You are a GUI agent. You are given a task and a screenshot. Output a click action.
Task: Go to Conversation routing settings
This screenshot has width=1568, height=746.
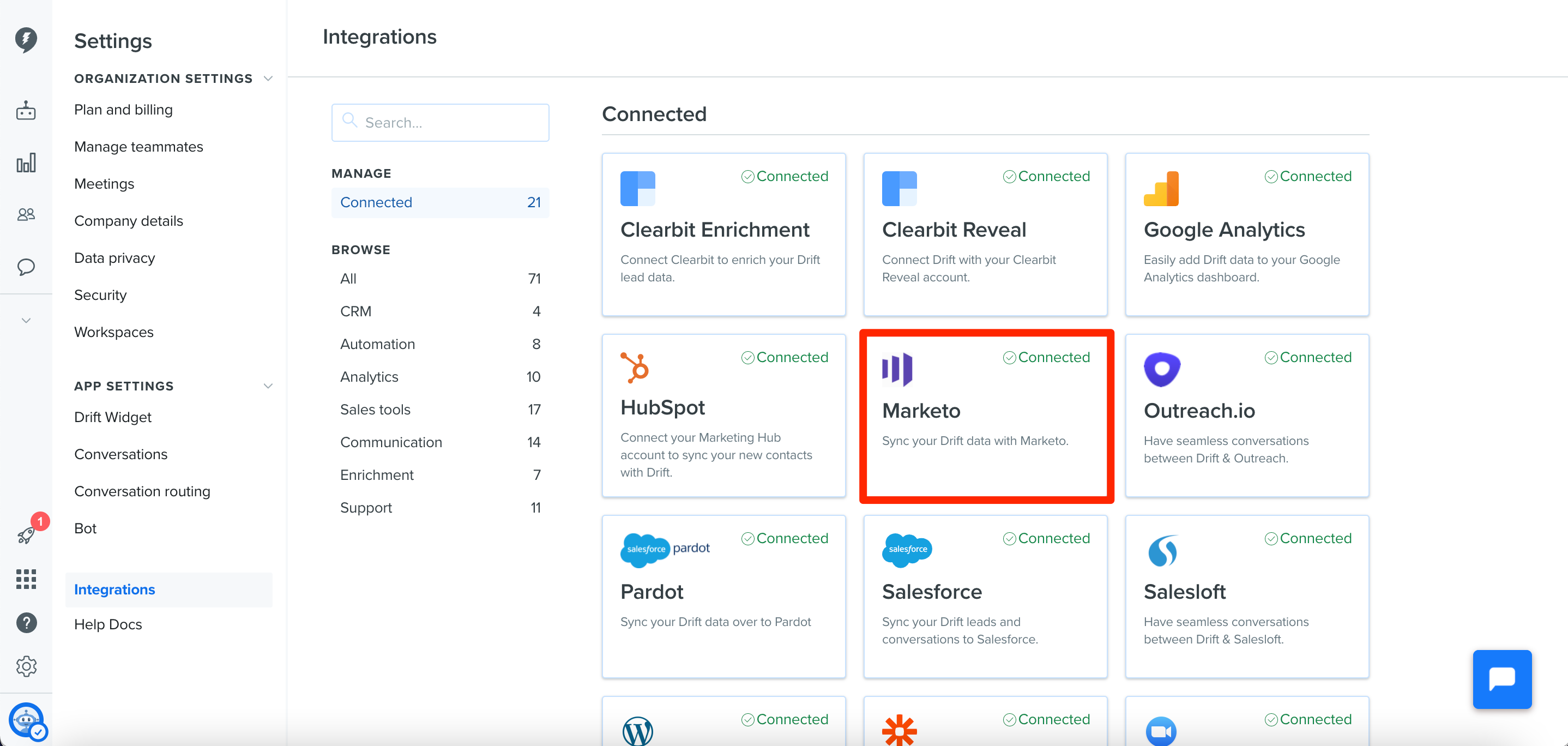coord(142,491)
